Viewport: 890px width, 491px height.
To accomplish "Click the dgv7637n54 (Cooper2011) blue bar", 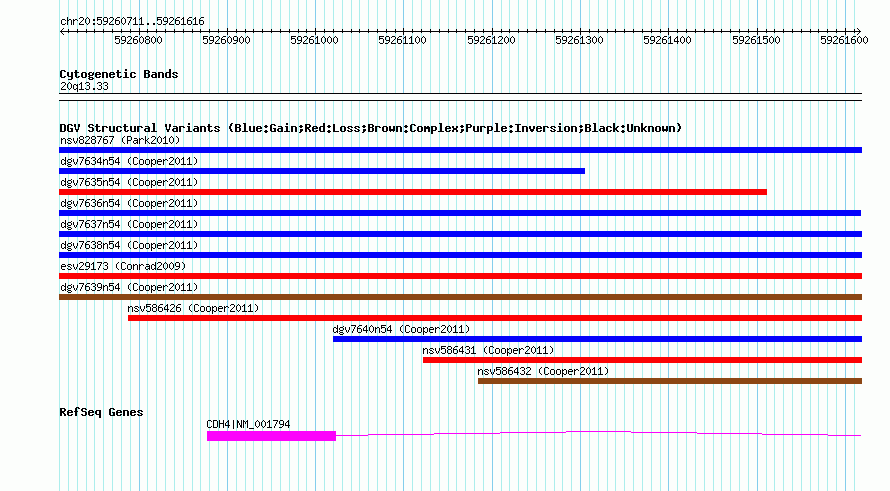I will pyautogui.click(x=460, y=234).
